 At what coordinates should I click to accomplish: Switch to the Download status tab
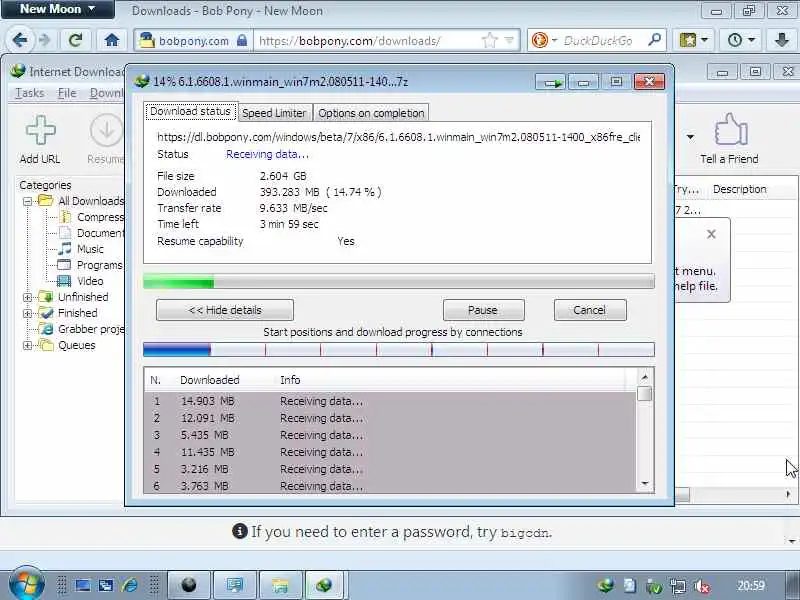[190, 111]
